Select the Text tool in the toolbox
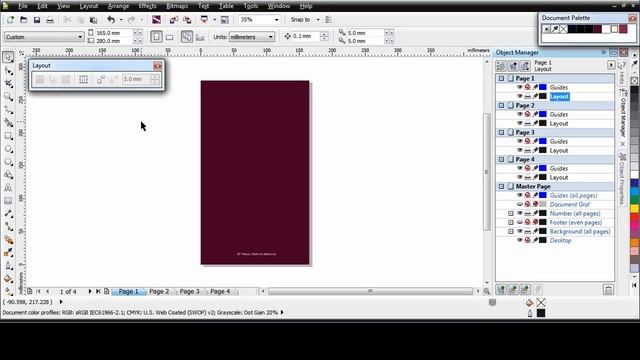This screenshot has width=640, height=360. (8, 188)
